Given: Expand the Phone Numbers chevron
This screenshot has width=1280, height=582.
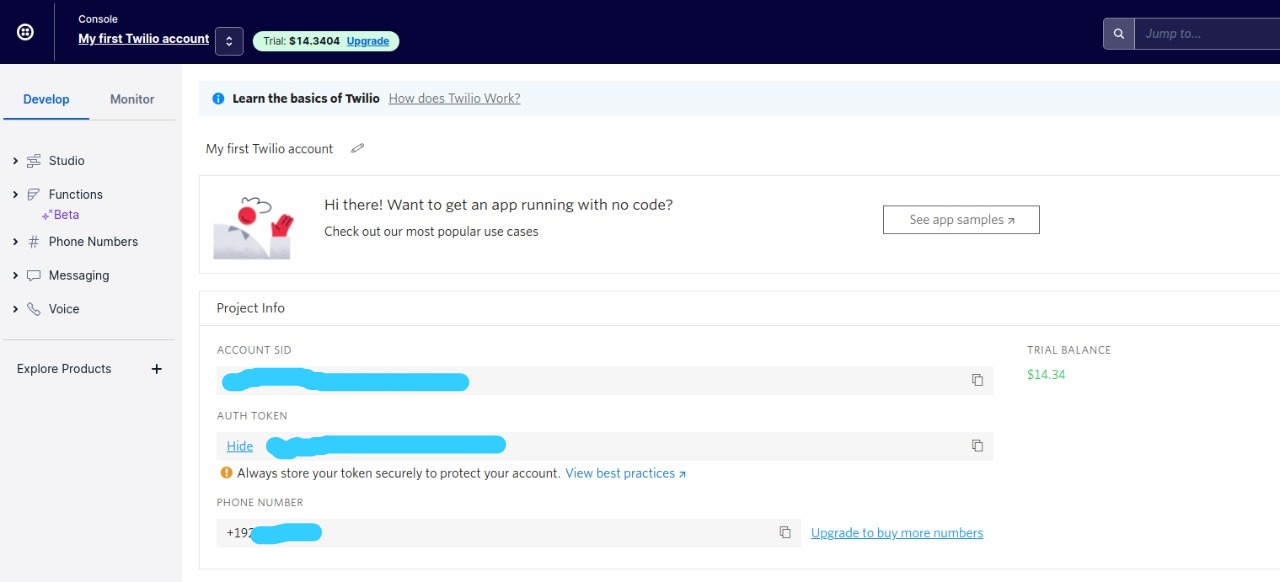Looking at the screenshot, I should [15, 242].
